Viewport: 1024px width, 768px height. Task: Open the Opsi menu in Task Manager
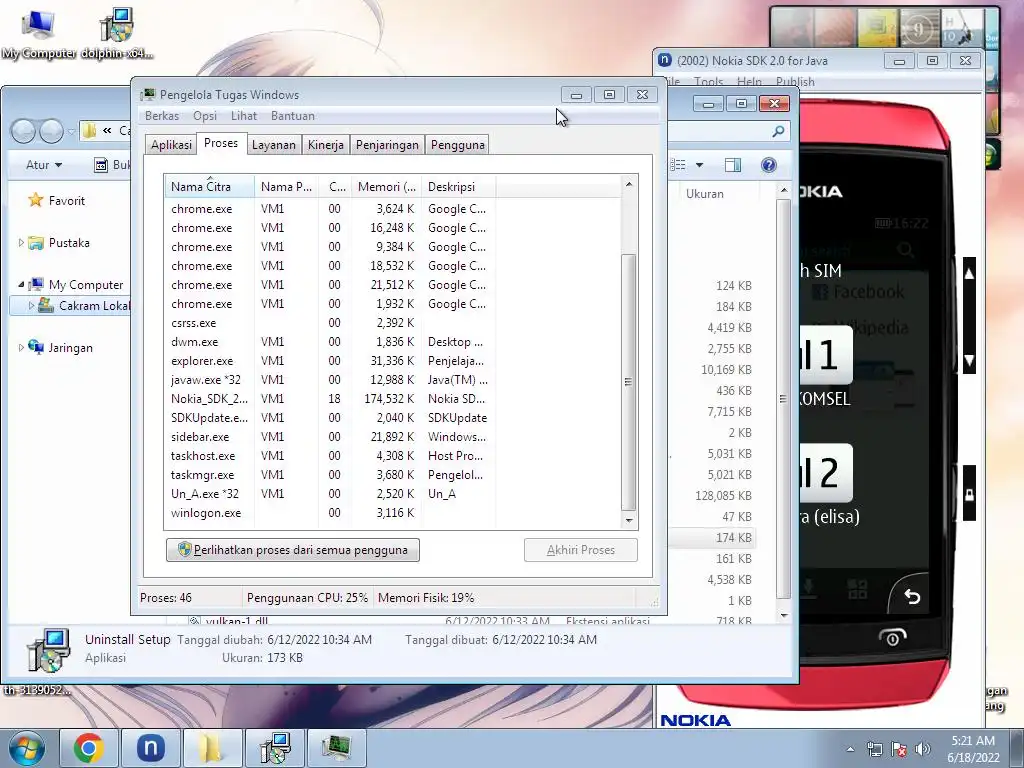click(x=205, y=116)
